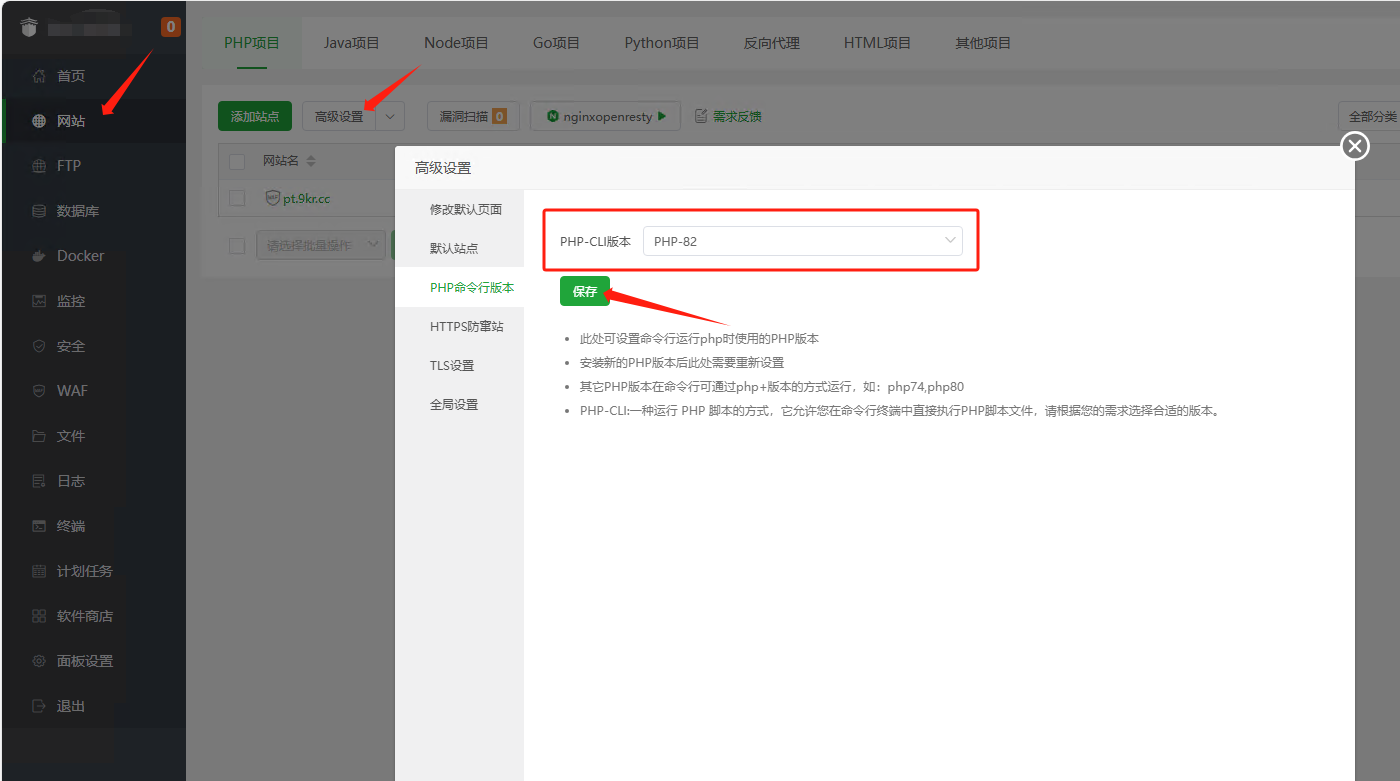Click the green 保存 button
The height and width of the screenshot is (781, 1400).
(x=585, y=291)
